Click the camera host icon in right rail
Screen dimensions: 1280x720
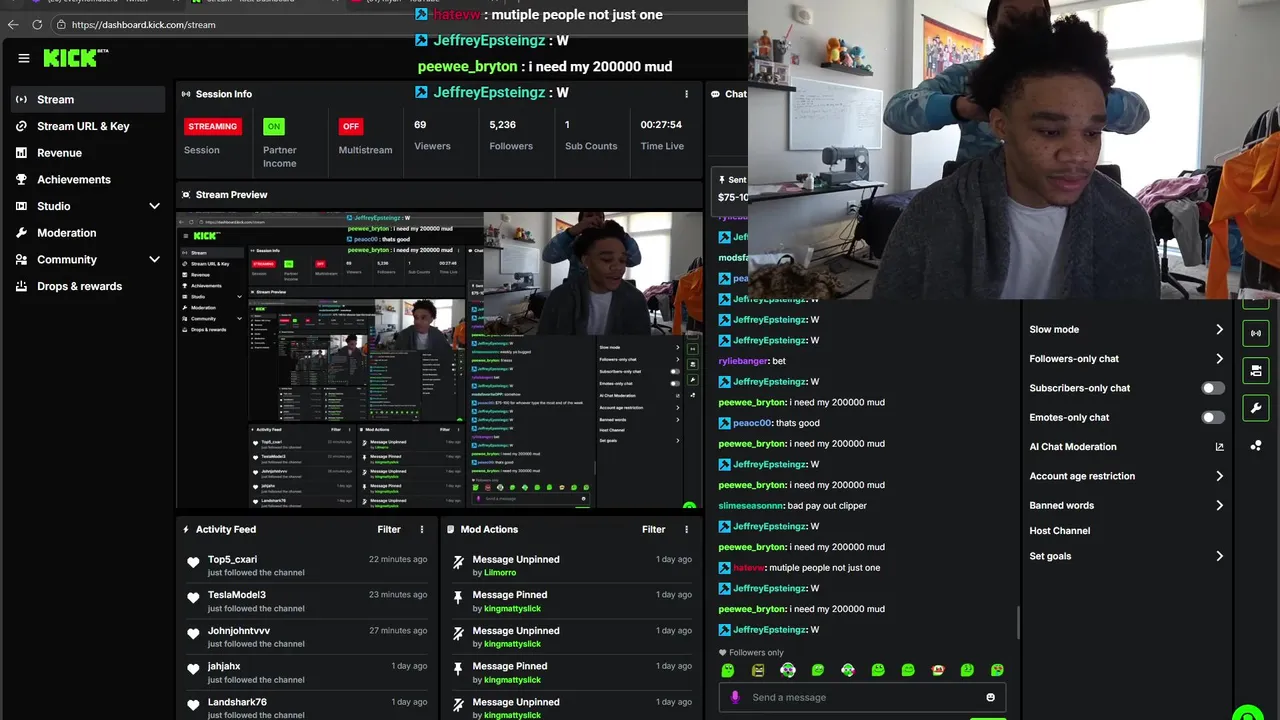tap(1256, 370)
